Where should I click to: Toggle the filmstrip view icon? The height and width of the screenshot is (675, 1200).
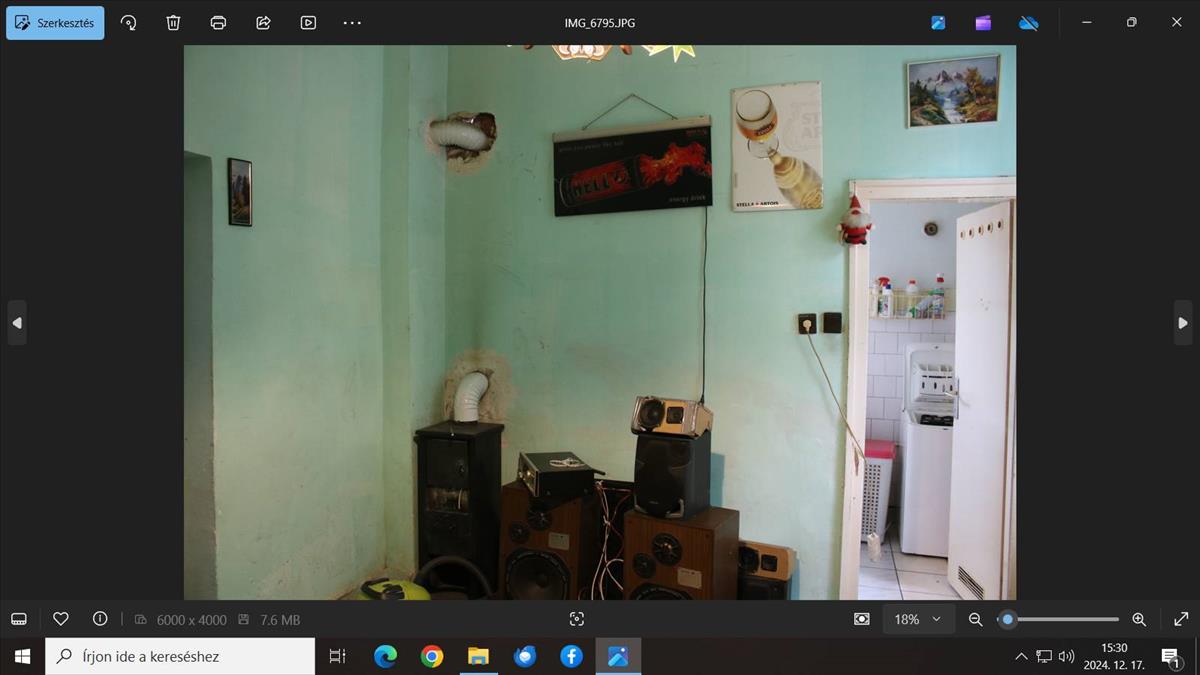point(18,619)
